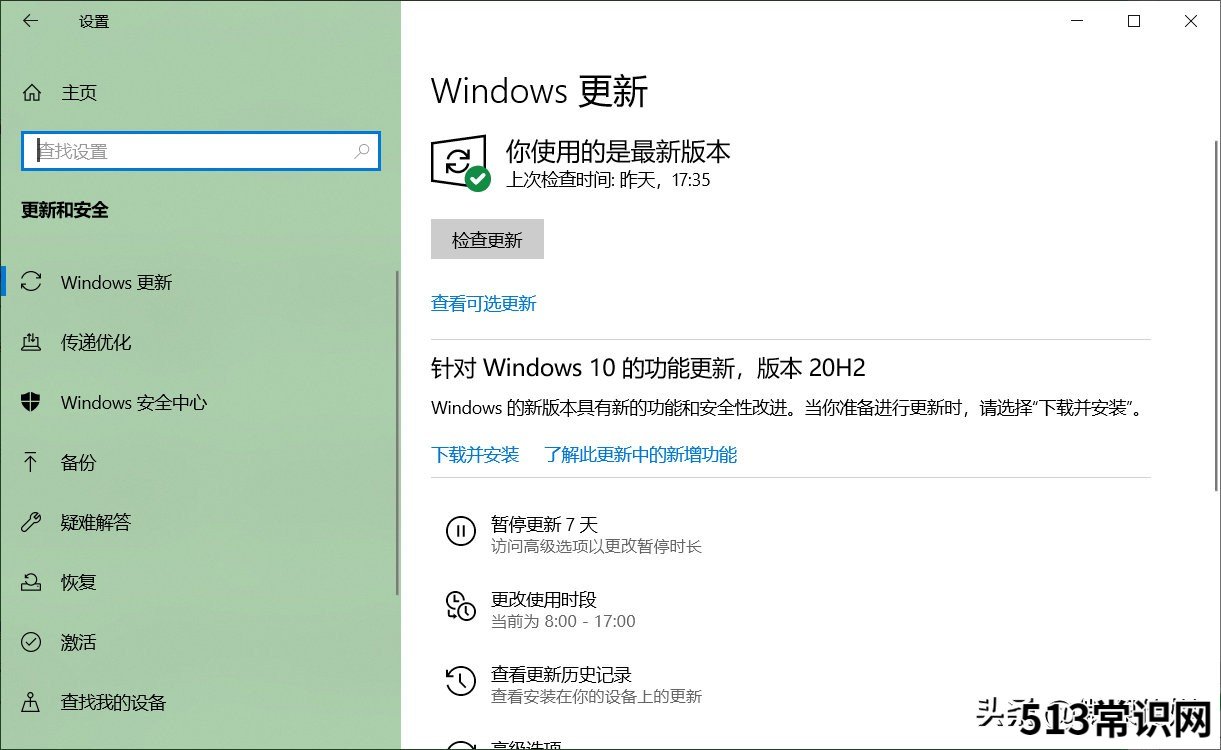The height and width of the screenshot is (750, 1221).
Task: Click the update status icon with green check
Action: pos(460,163)
